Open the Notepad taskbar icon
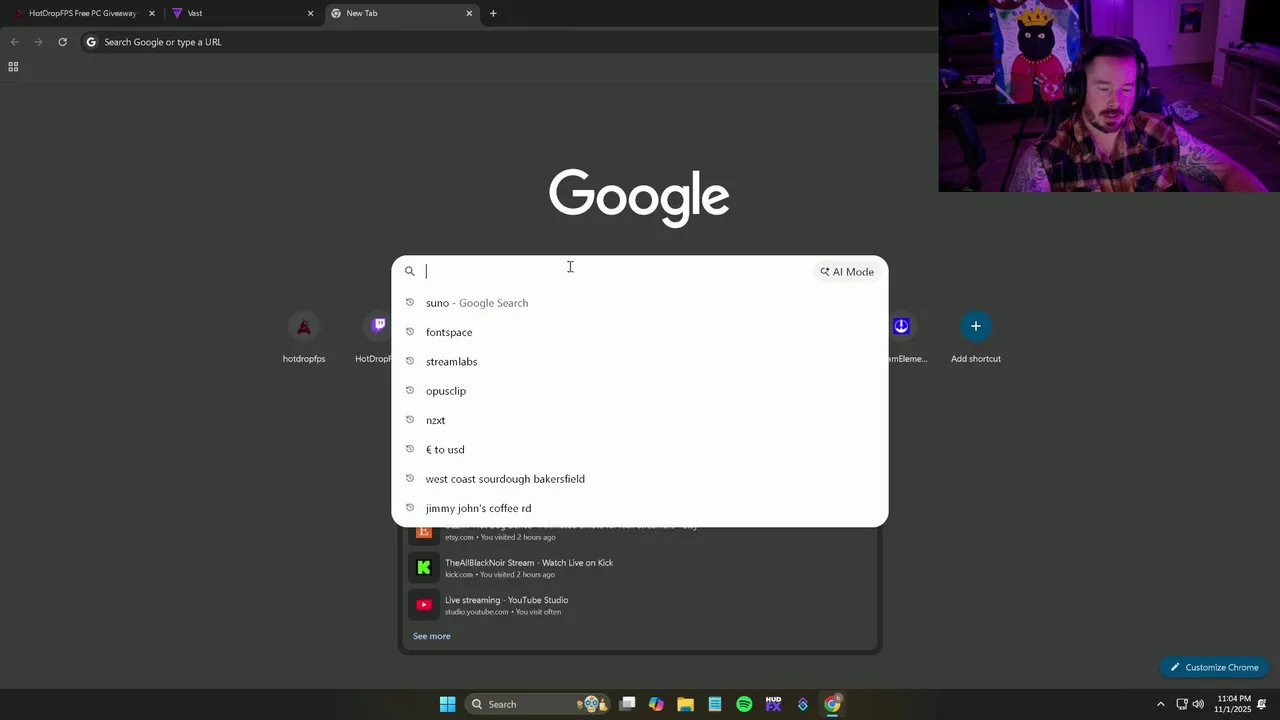The image size is (1280, 720). click(x=715, y=704)
